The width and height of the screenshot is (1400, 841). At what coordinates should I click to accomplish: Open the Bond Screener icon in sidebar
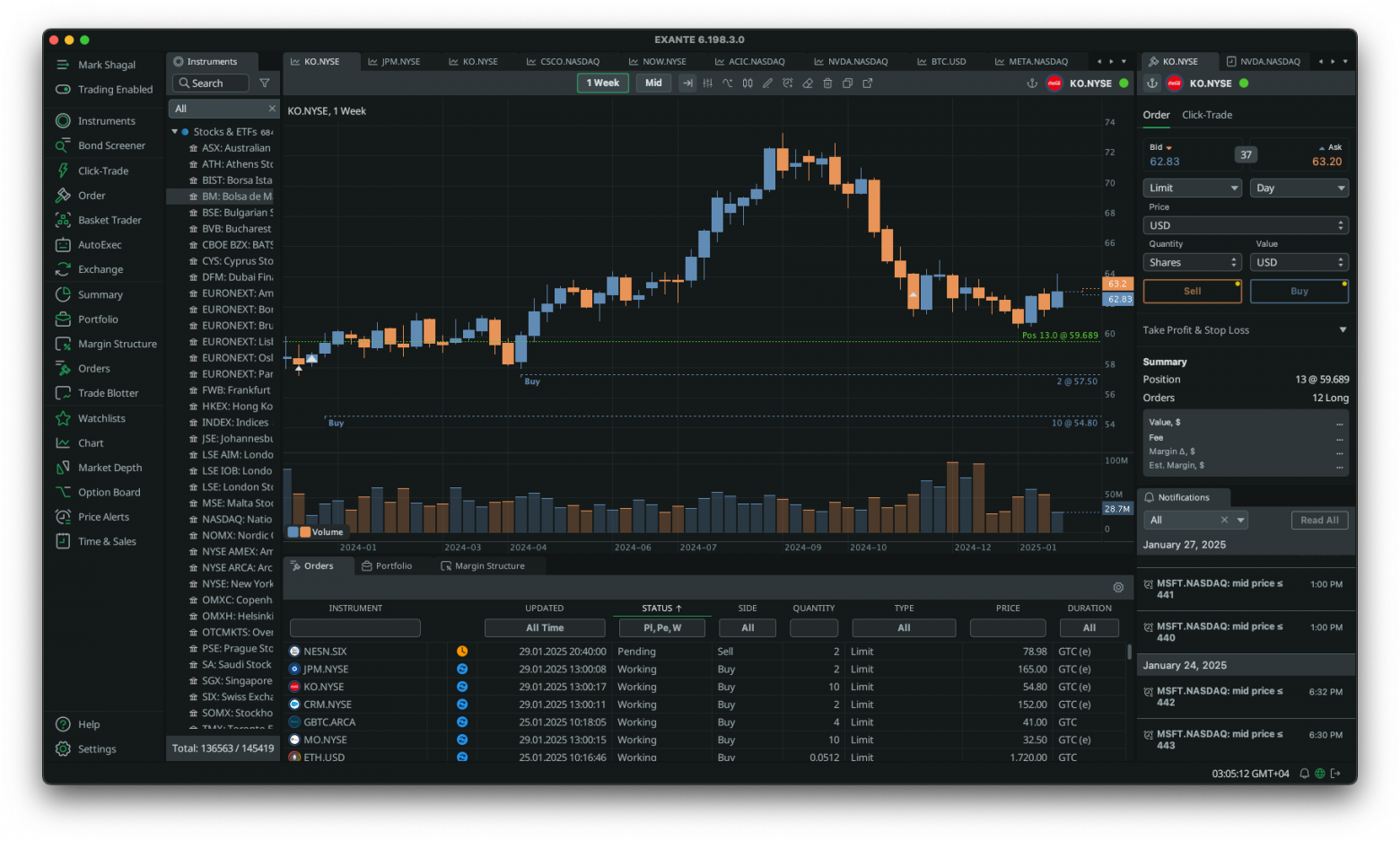tap(63, 145)
